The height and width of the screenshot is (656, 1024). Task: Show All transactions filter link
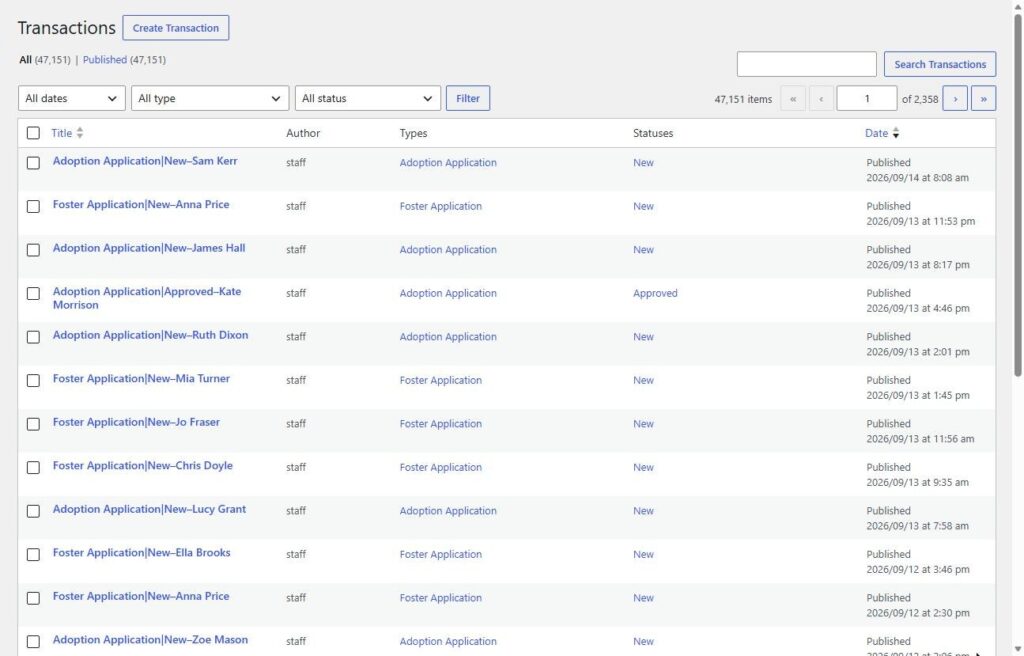(25, 59)
